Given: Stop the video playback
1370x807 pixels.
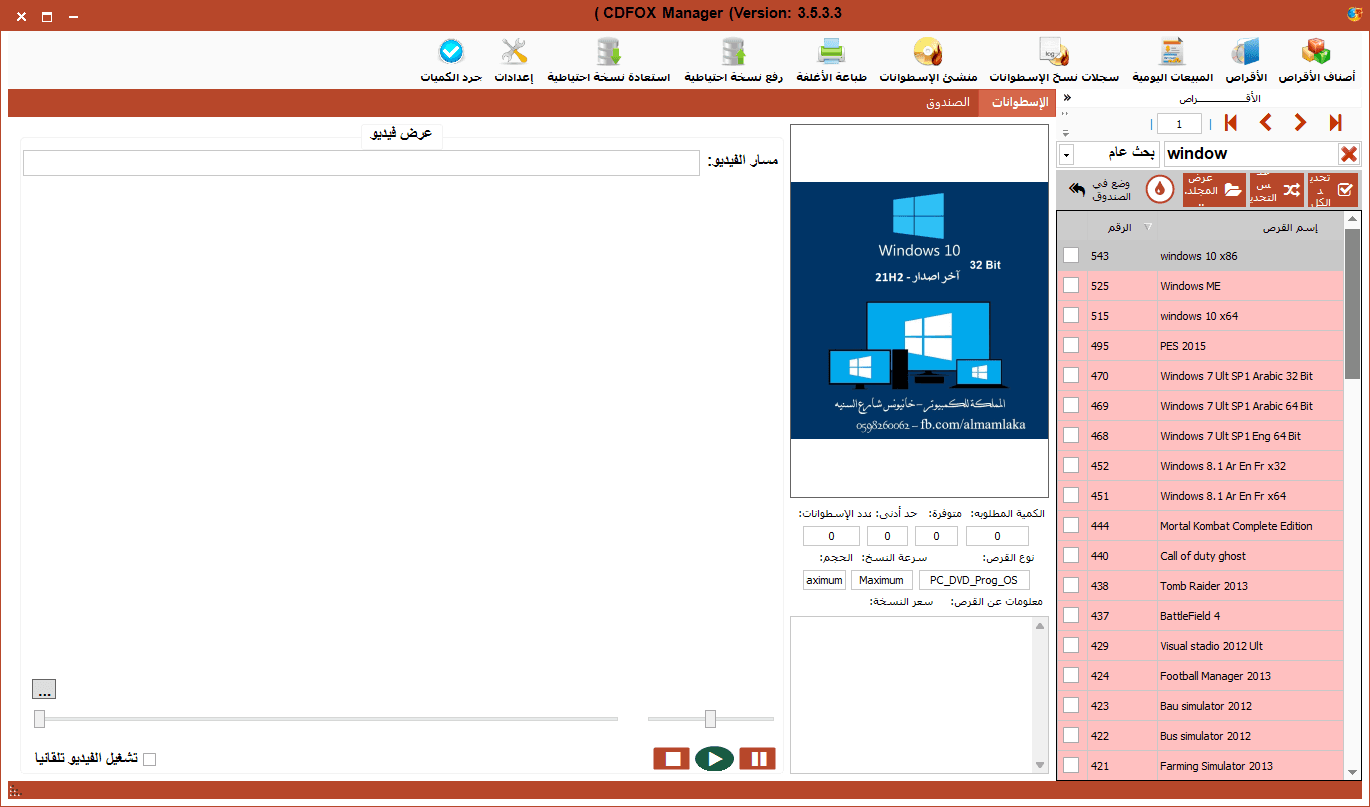Looking at the screenshot, I should 672,759.
